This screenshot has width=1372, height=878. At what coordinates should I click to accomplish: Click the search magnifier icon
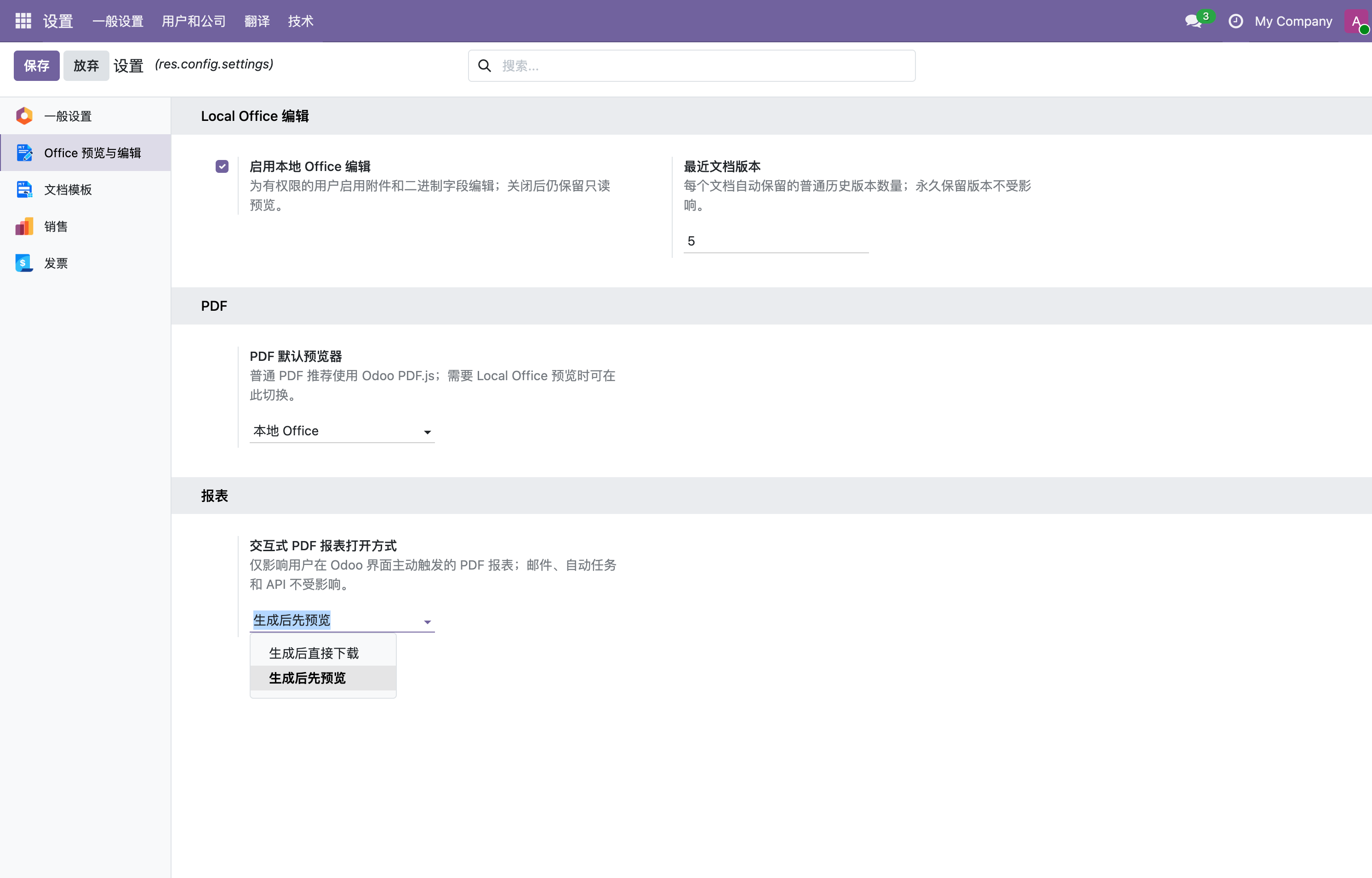pyautogui.click(x=484, y=66)
